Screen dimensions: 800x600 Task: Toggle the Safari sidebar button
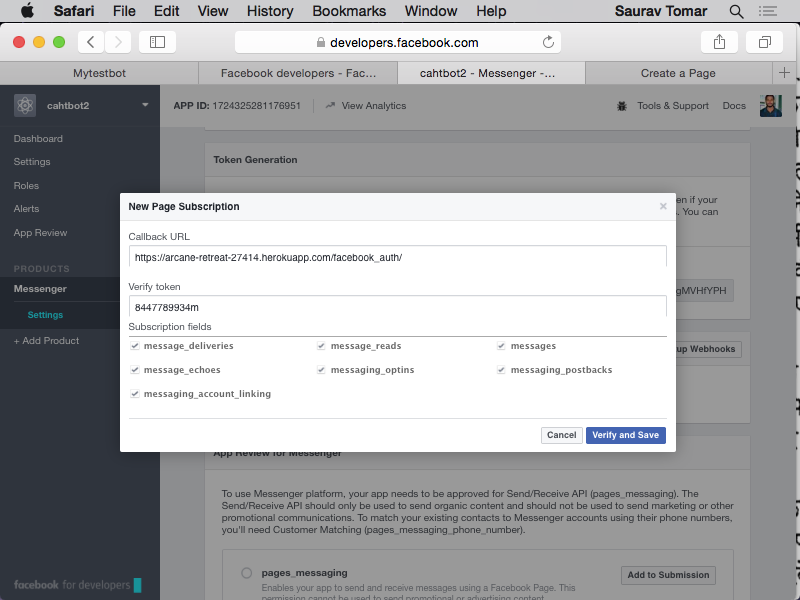[x=157, y=42]
